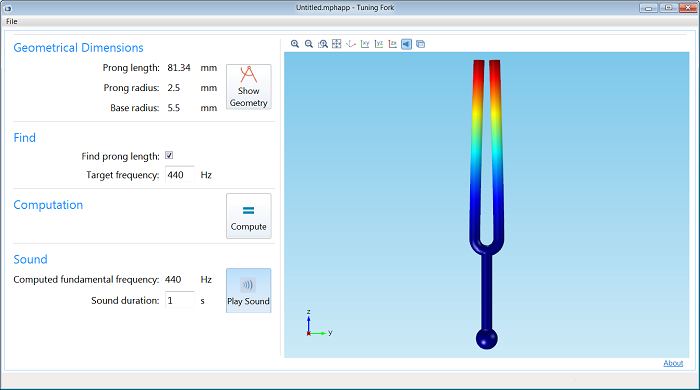The height and width of the screenshot is (390, 700).
Task: Click the Zoom In magnifier icon
Action: coord(295,44)
